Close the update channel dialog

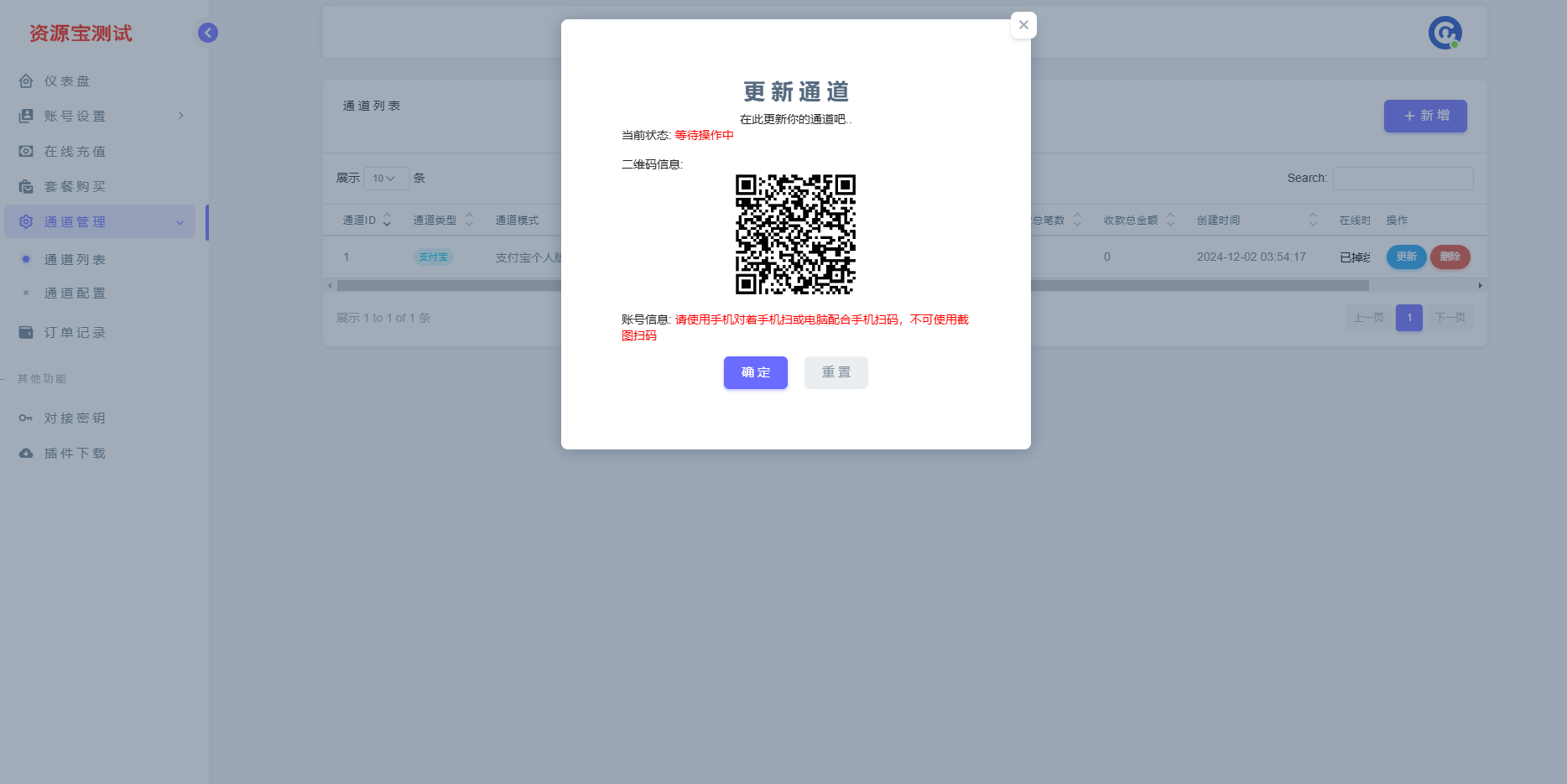1023,25
